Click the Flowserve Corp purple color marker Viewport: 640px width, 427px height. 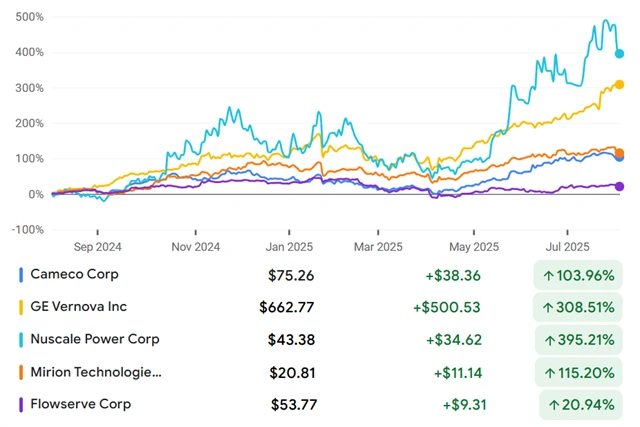(22, 404)
